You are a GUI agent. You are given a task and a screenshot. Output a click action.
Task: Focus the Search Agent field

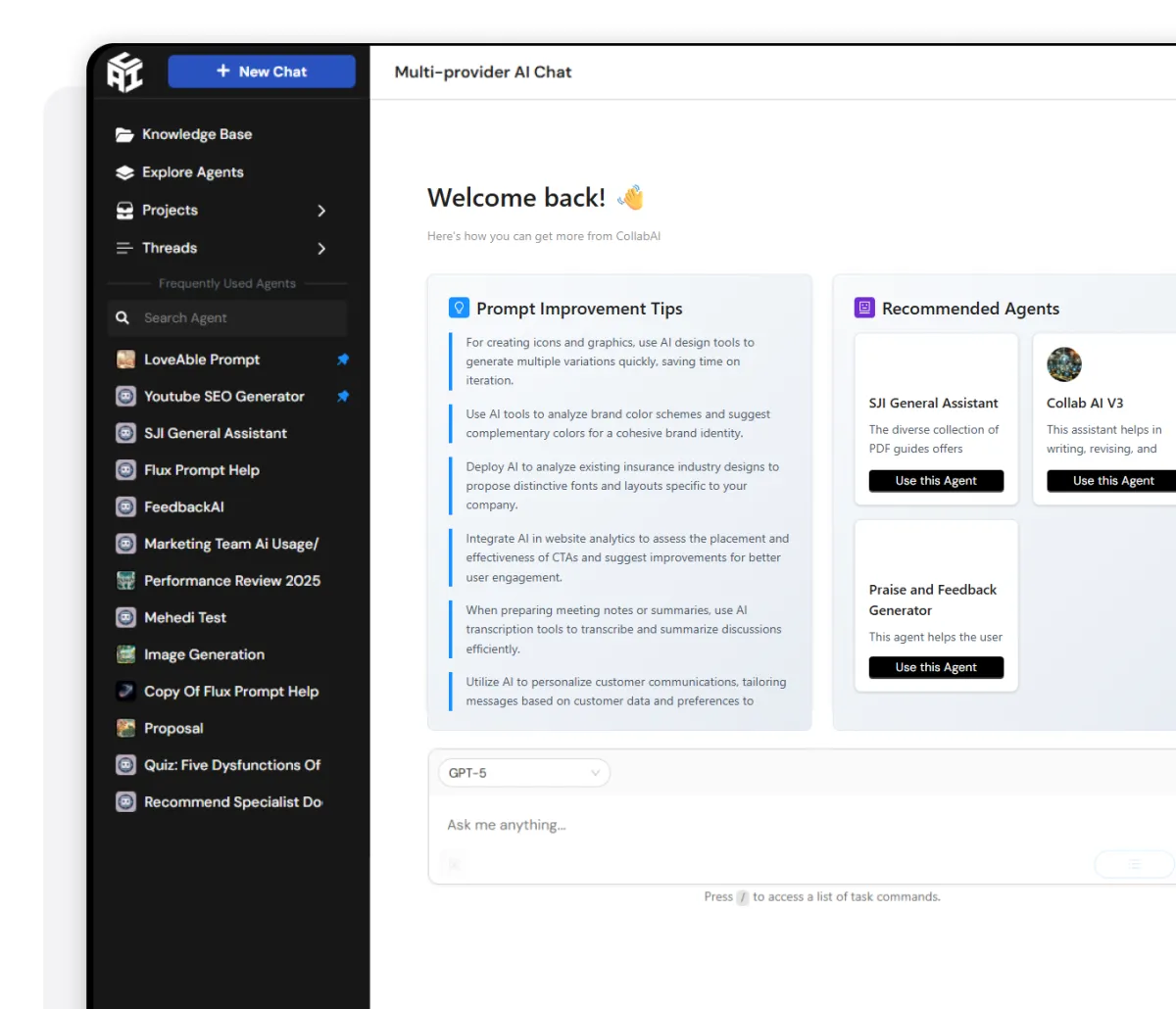pos(227,318)
